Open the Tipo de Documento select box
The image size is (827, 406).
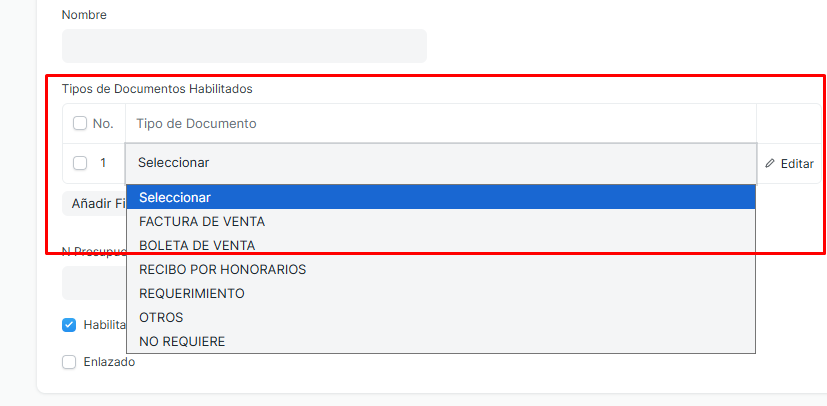[x=440, y=163]
